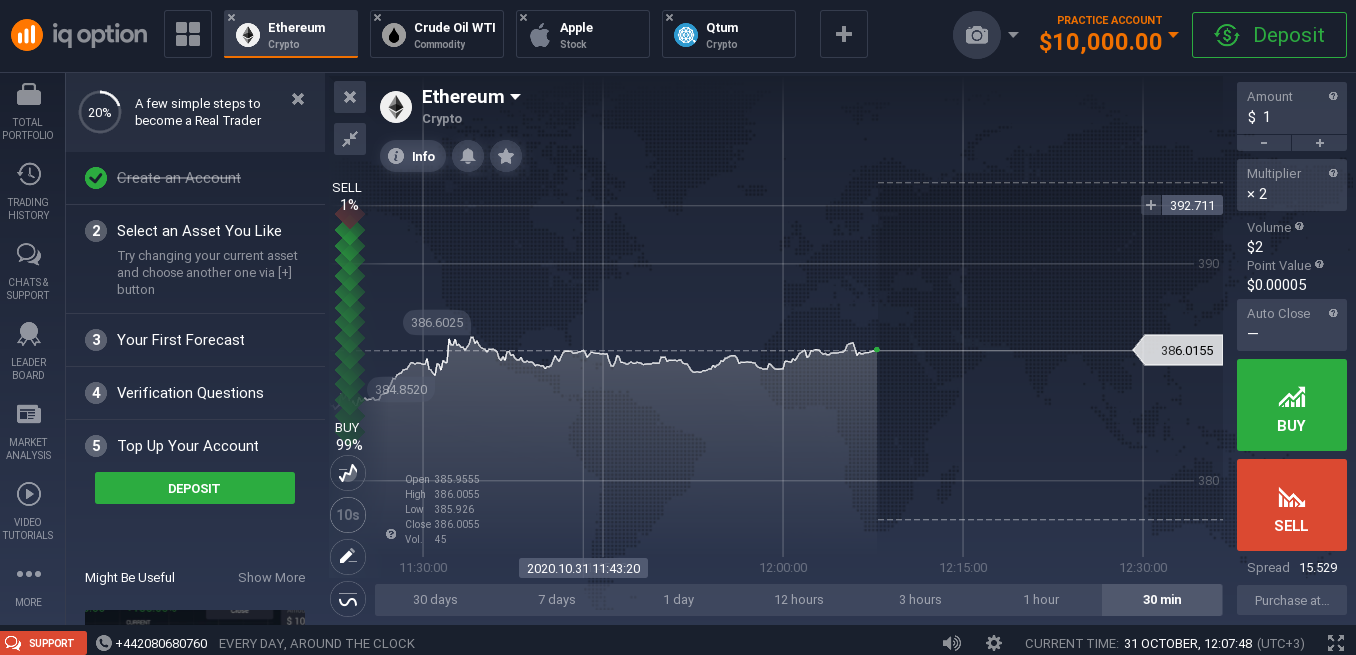Open the 10s candle interval selector
This screenshot has height=655, width=1356.
(348, 515)
